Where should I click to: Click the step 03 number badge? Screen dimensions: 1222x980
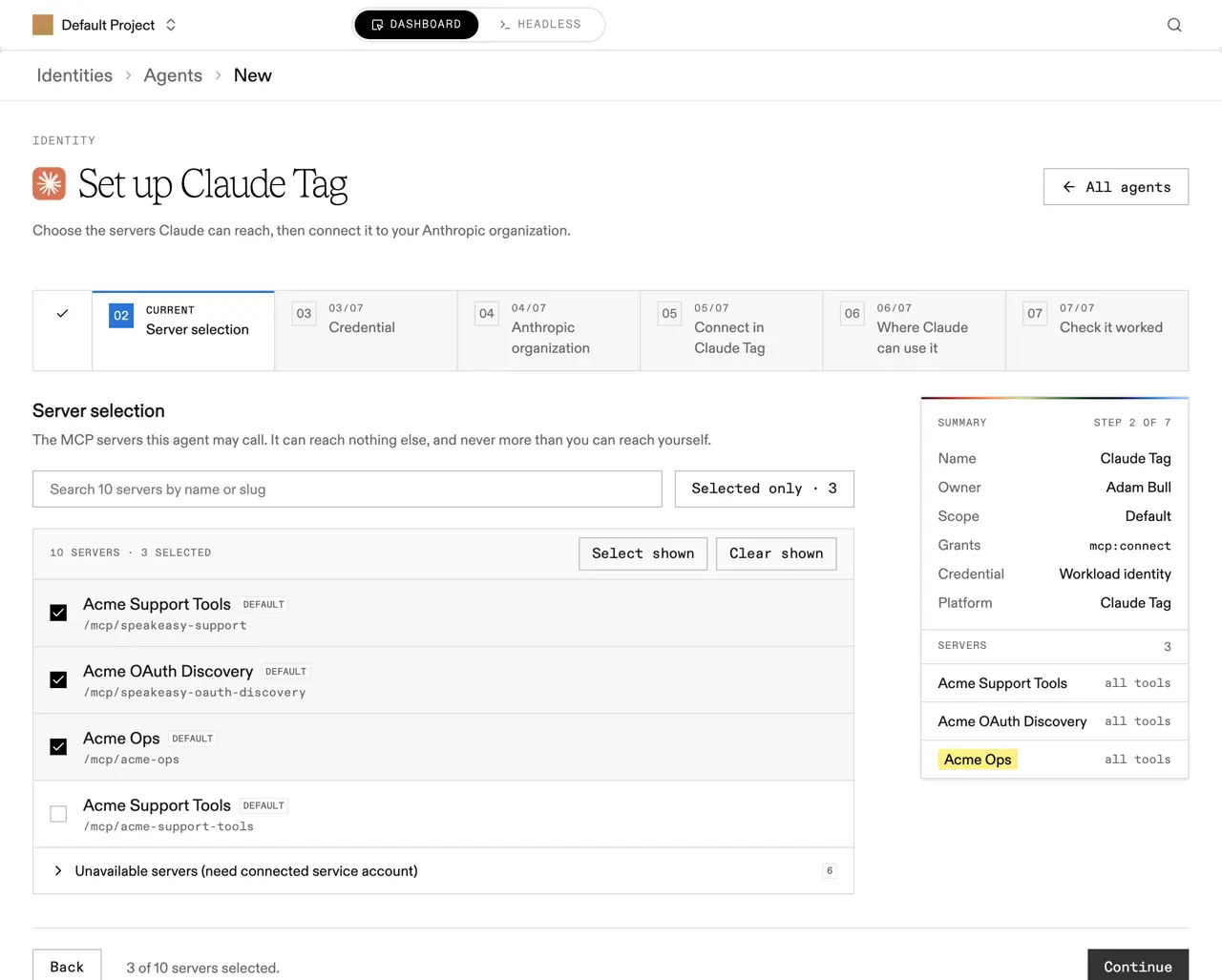(x=304, y=313)
